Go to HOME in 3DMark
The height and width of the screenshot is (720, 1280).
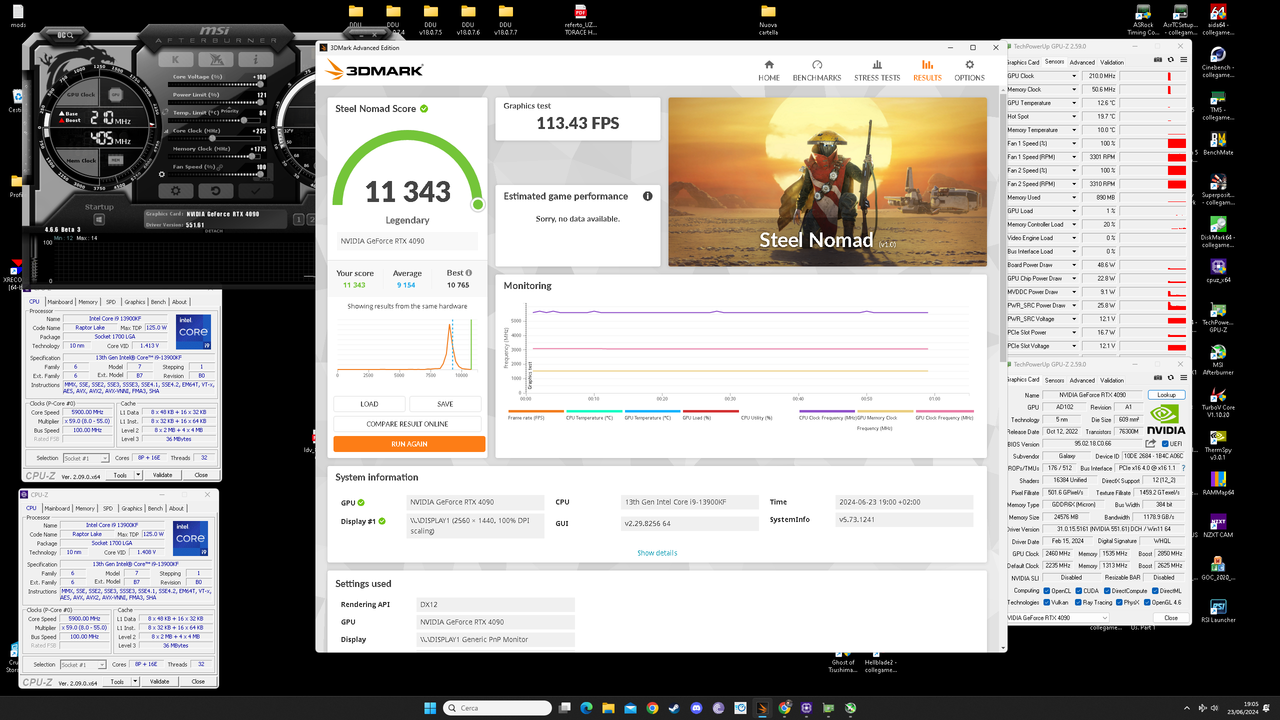768,70
